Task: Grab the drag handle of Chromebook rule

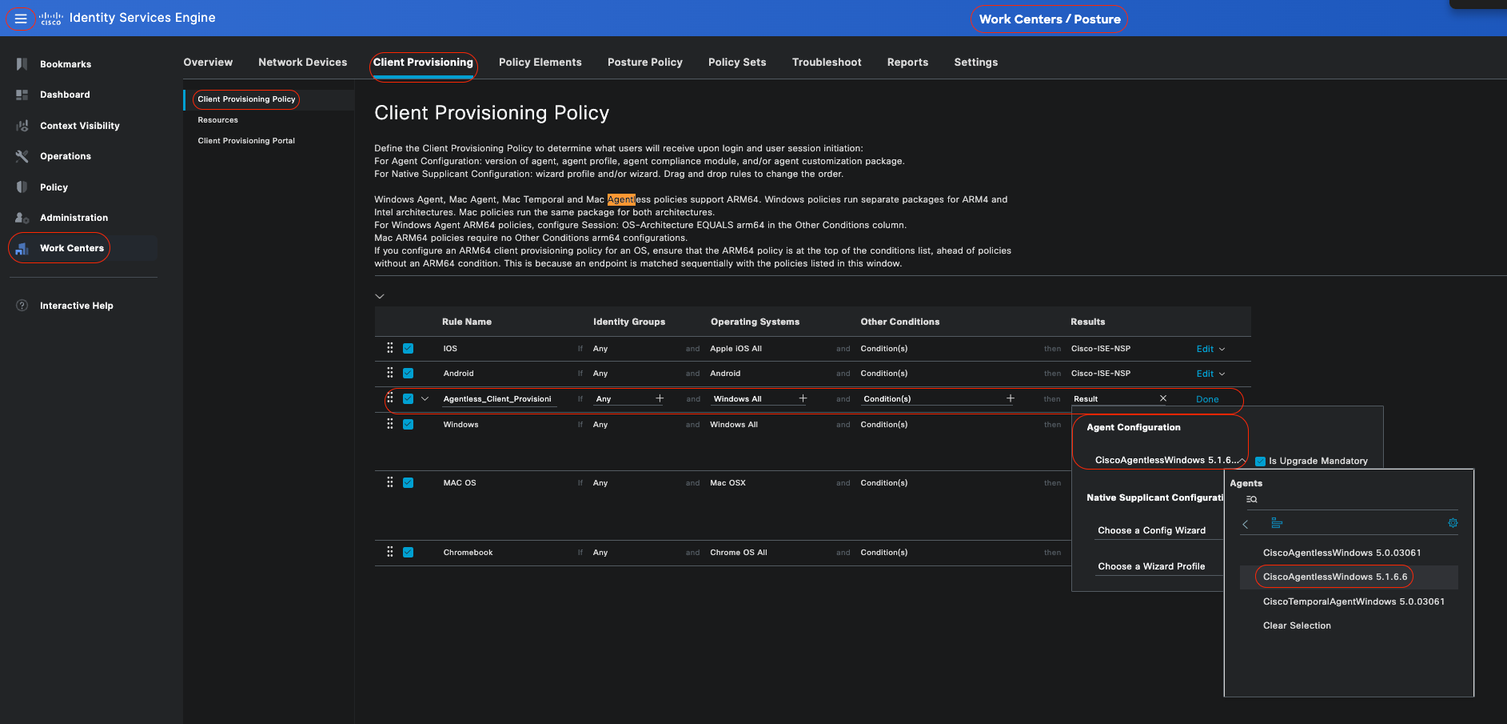Action: coord(390,552)
